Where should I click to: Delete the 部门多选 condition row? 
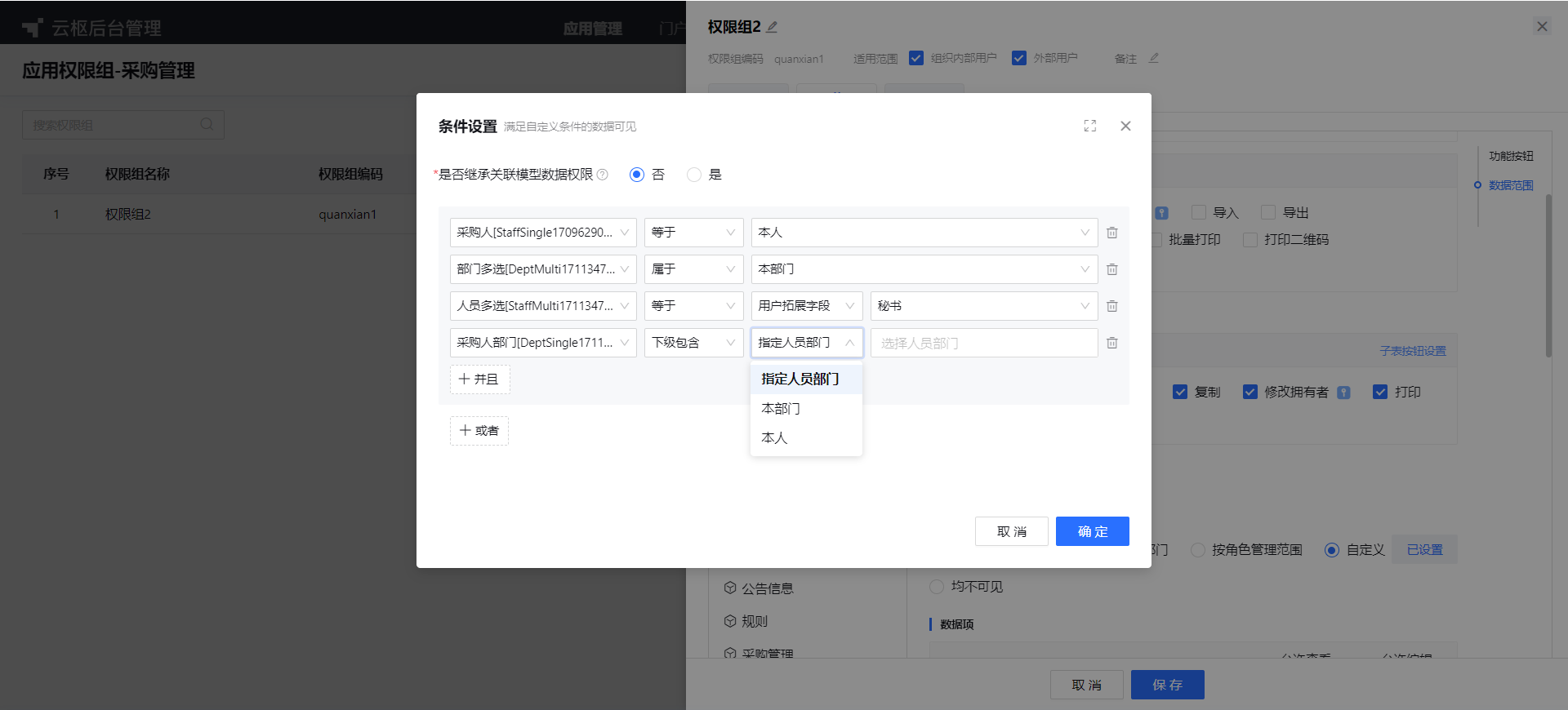click(x=1111, y=269)
